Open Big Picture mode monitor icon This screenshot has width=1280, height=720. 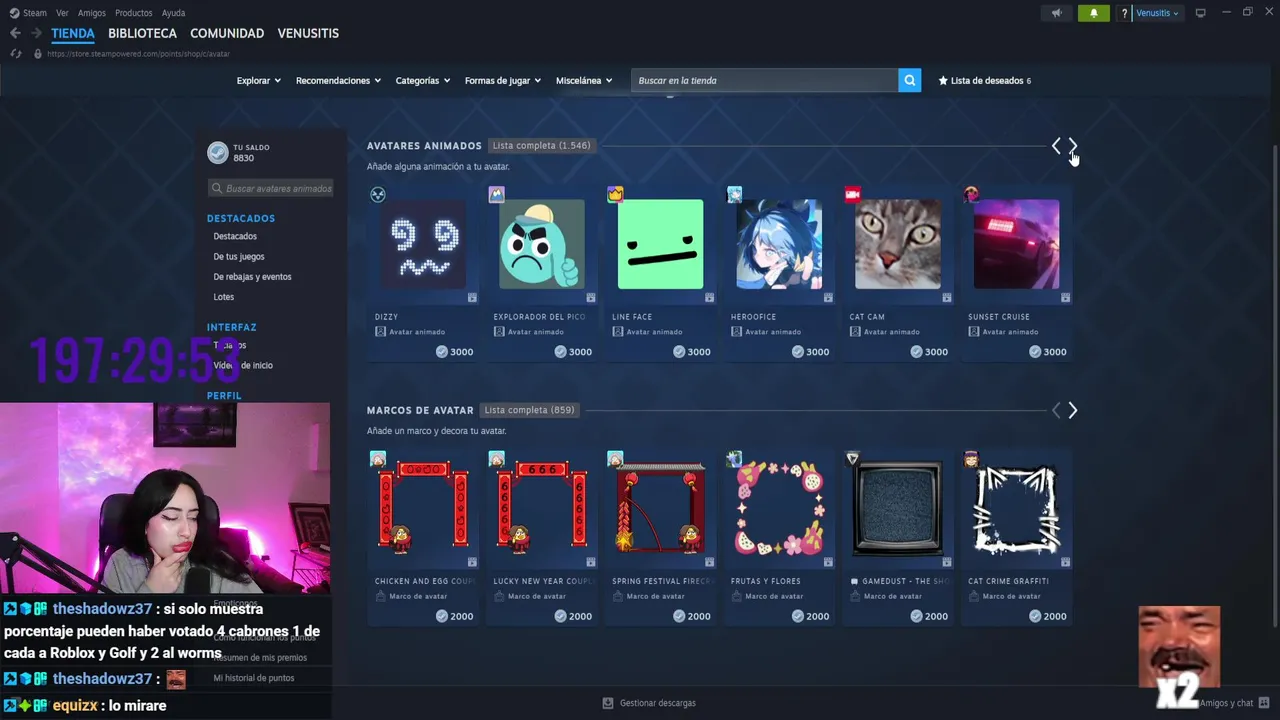pyautogui.click(x=1200, y=13)
